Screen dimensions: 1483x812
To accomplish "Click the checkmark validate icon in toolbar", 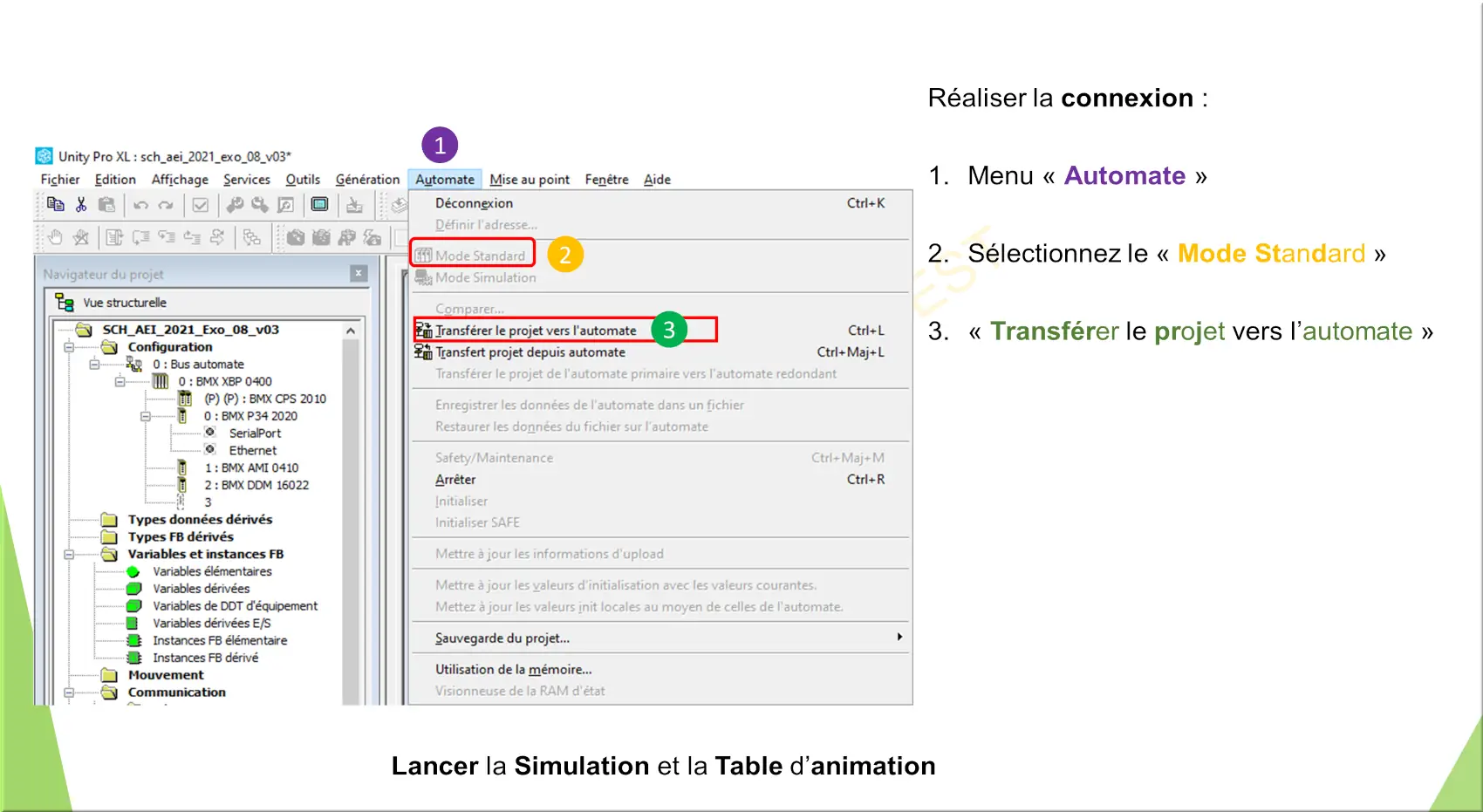I will 201,205.
